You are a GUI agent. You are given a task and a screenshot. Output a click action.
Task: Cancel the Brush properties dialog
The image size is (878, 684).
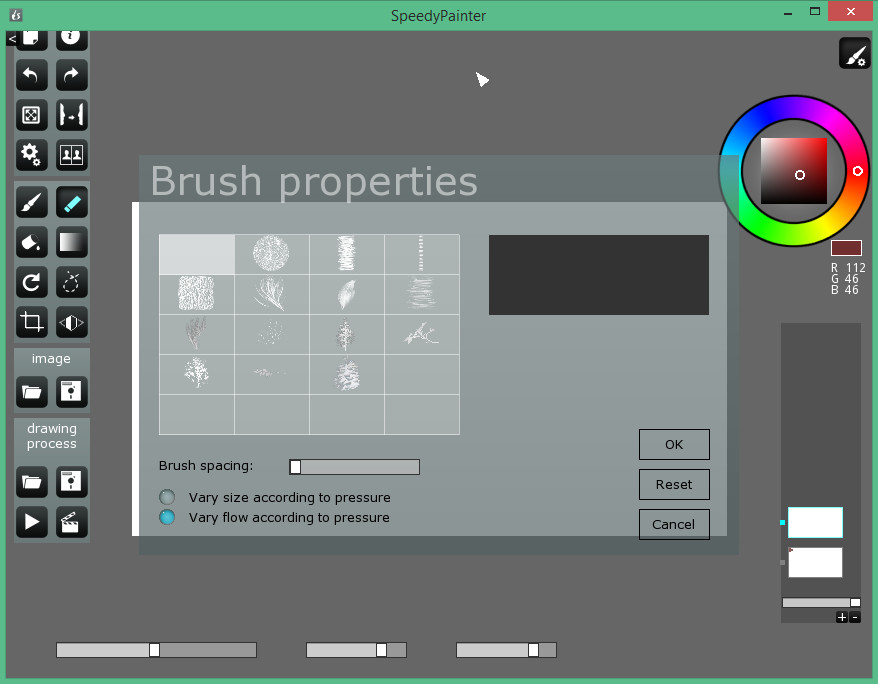point(674,524)
